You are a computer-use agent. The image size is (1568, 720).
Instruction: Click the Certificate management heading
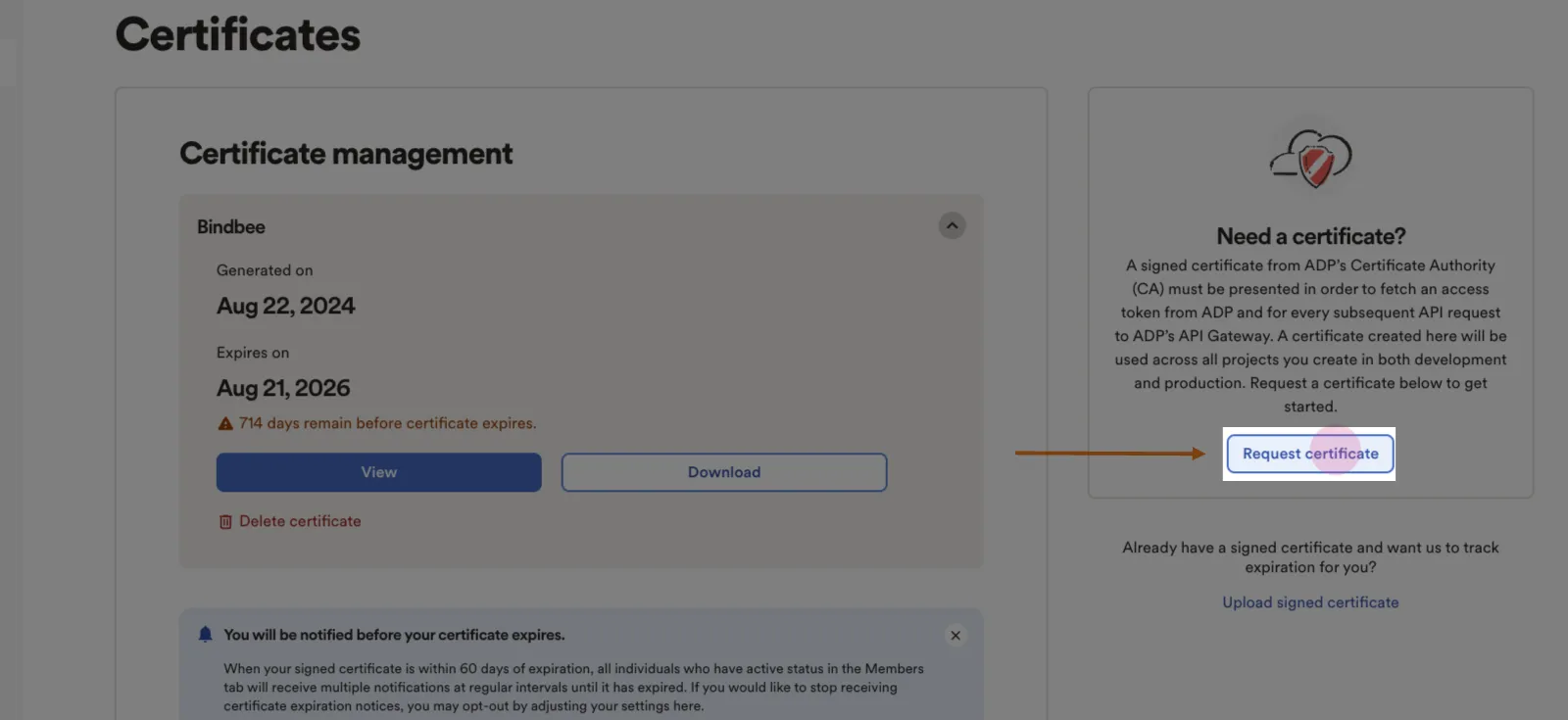[x=346, y=154]
